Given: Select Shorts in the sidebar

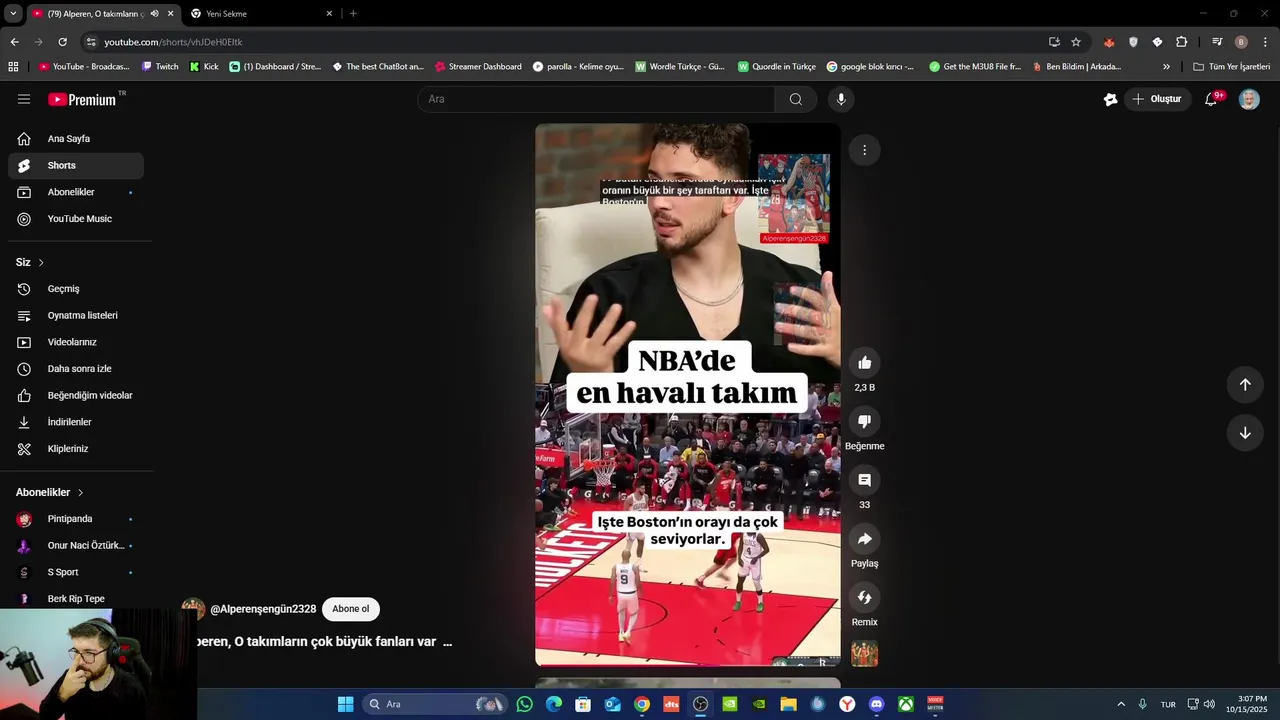Looking at the screenshot, I should tap(76, 166).
